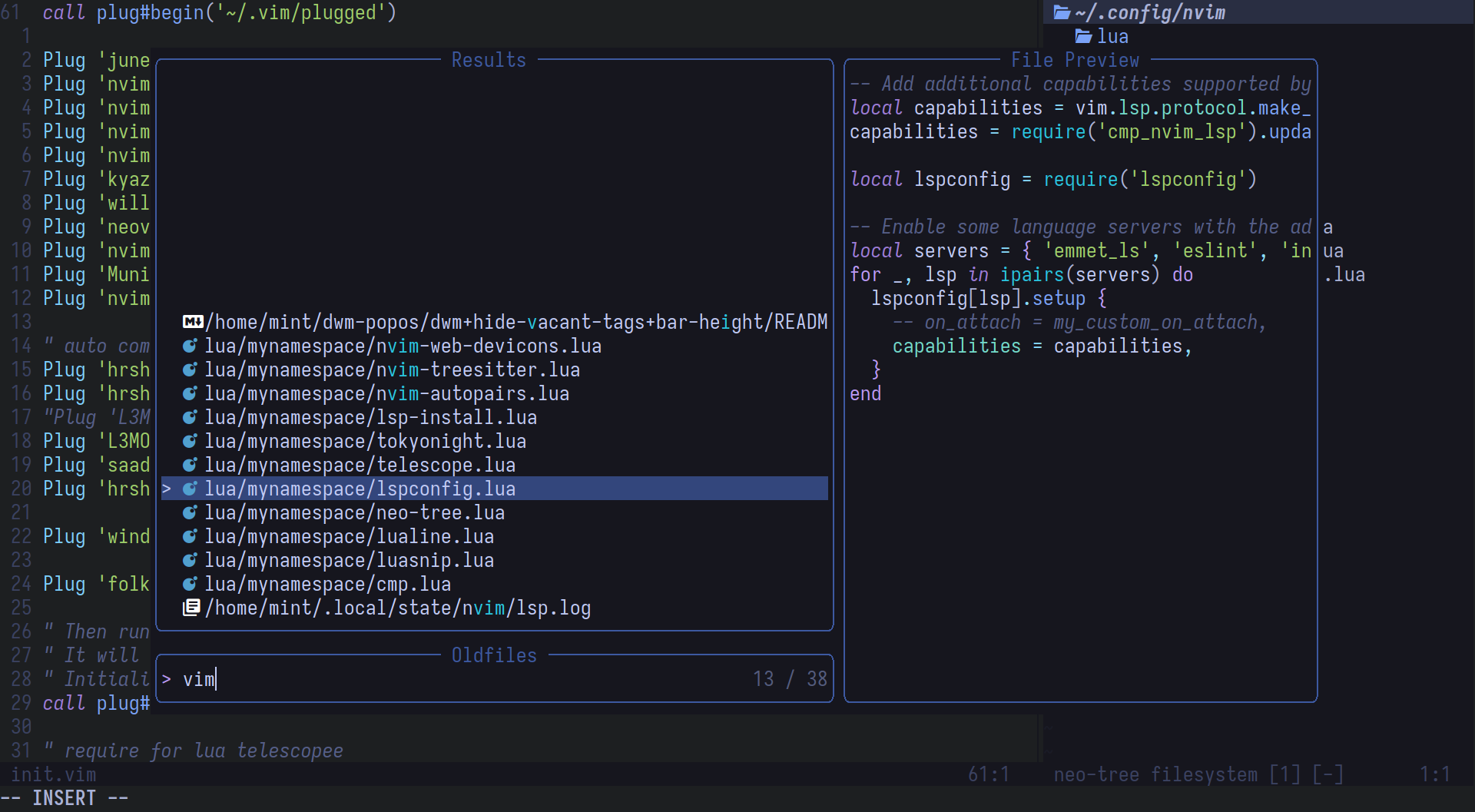Click the call plug#begin line in editor
This screenshot has height=812, width=1475.
pos(220,12)
